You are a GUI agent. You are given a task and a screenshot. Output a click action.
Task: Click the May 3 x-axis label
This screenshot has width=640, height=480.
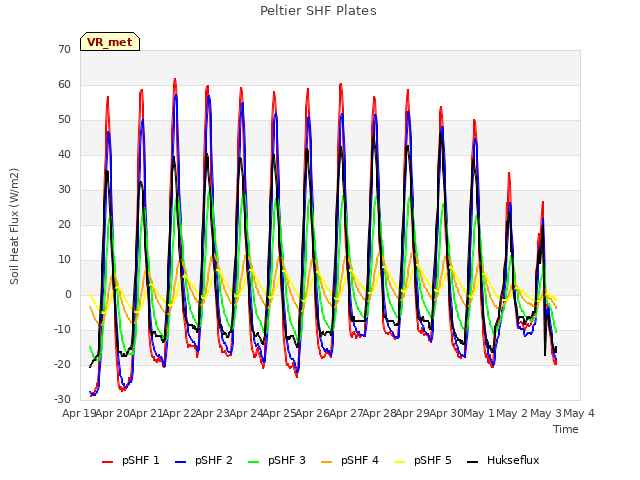click(546, 413)
